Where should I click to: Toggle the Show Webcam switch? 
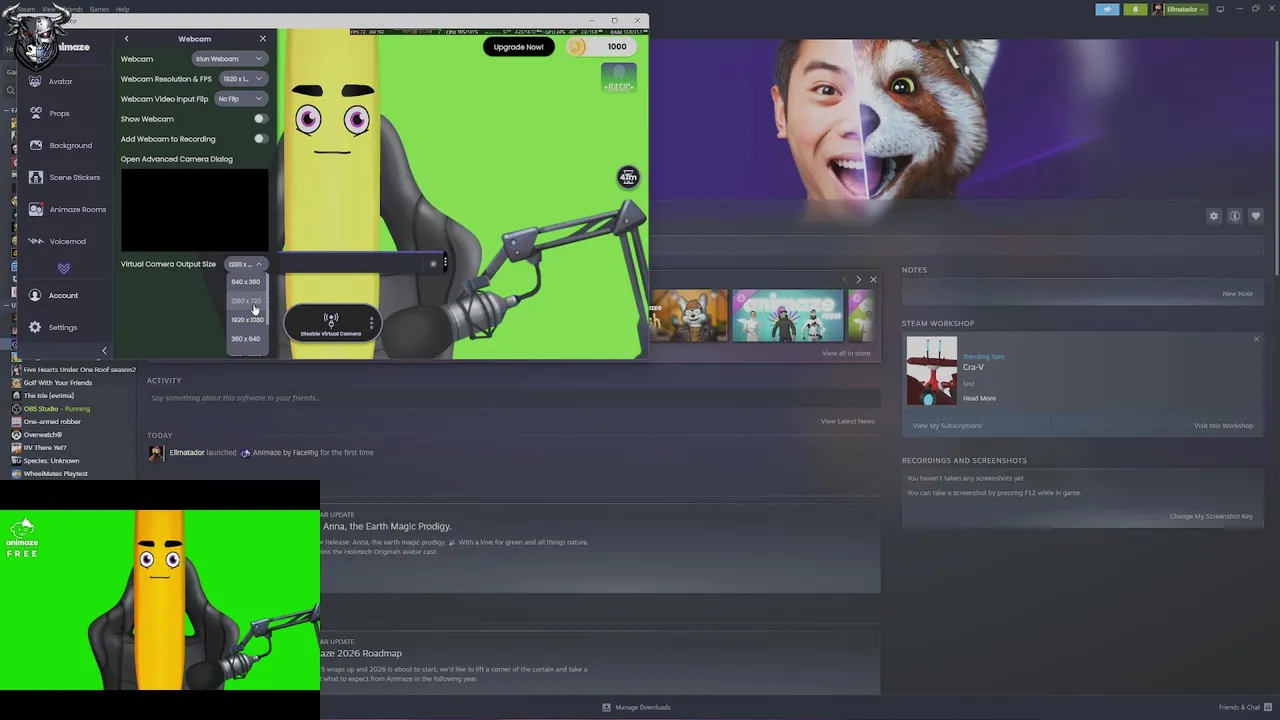tap(260, 119)
